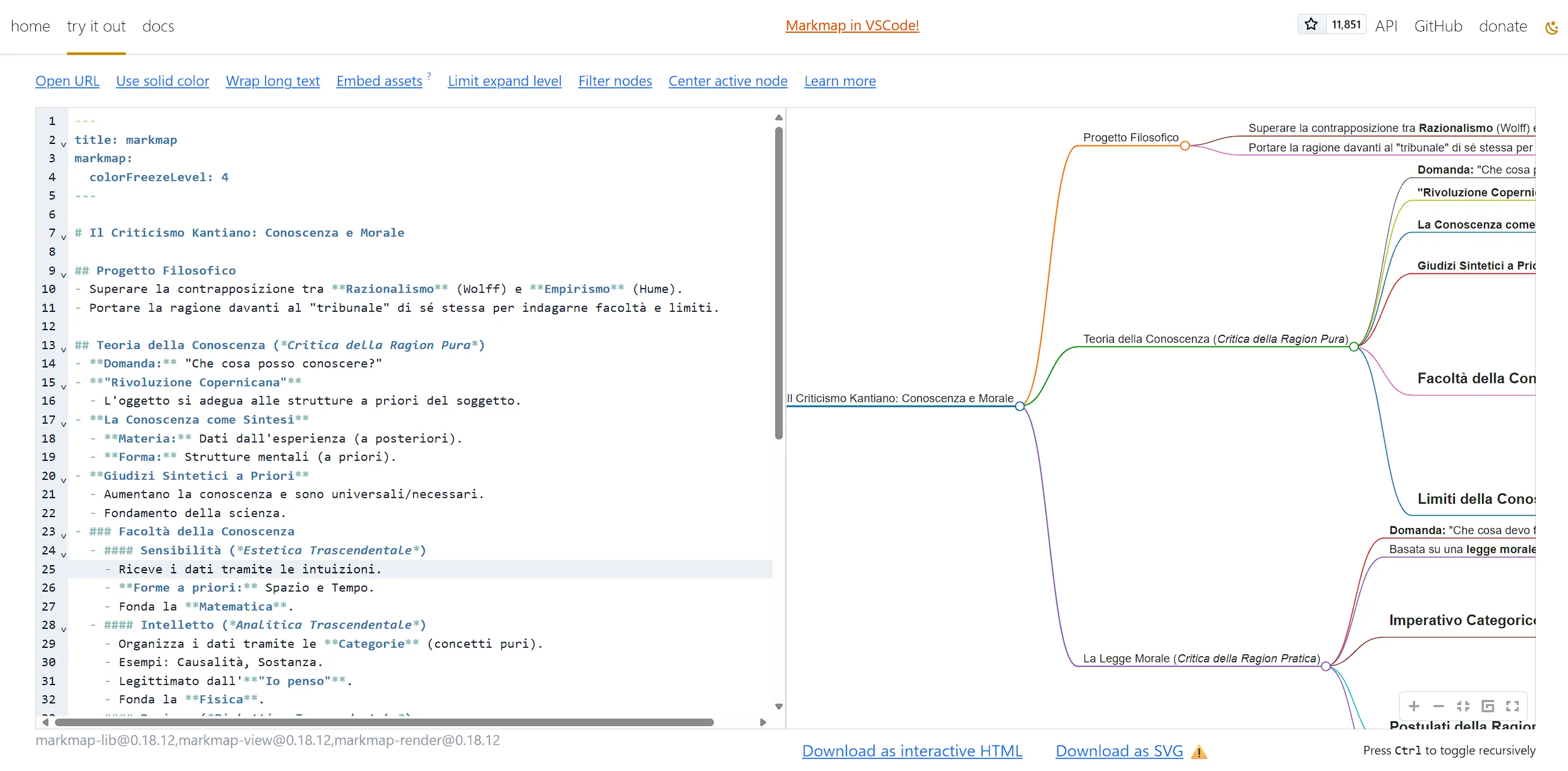Open the docs tab
1568x771 pixels.
[x=158, y=26]
